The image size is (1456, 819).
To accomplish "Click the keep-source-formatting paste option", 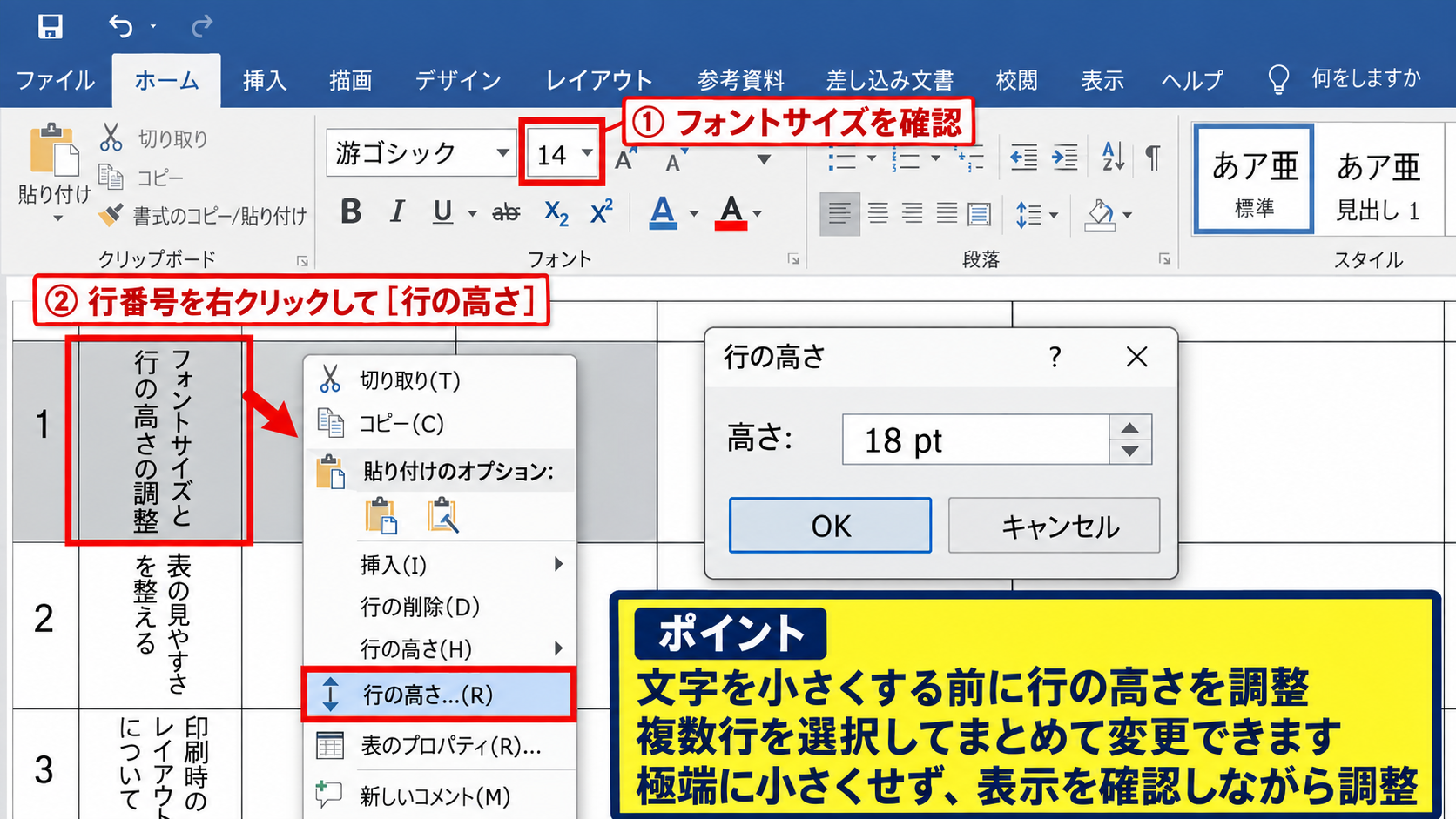I will coord(381,515).
